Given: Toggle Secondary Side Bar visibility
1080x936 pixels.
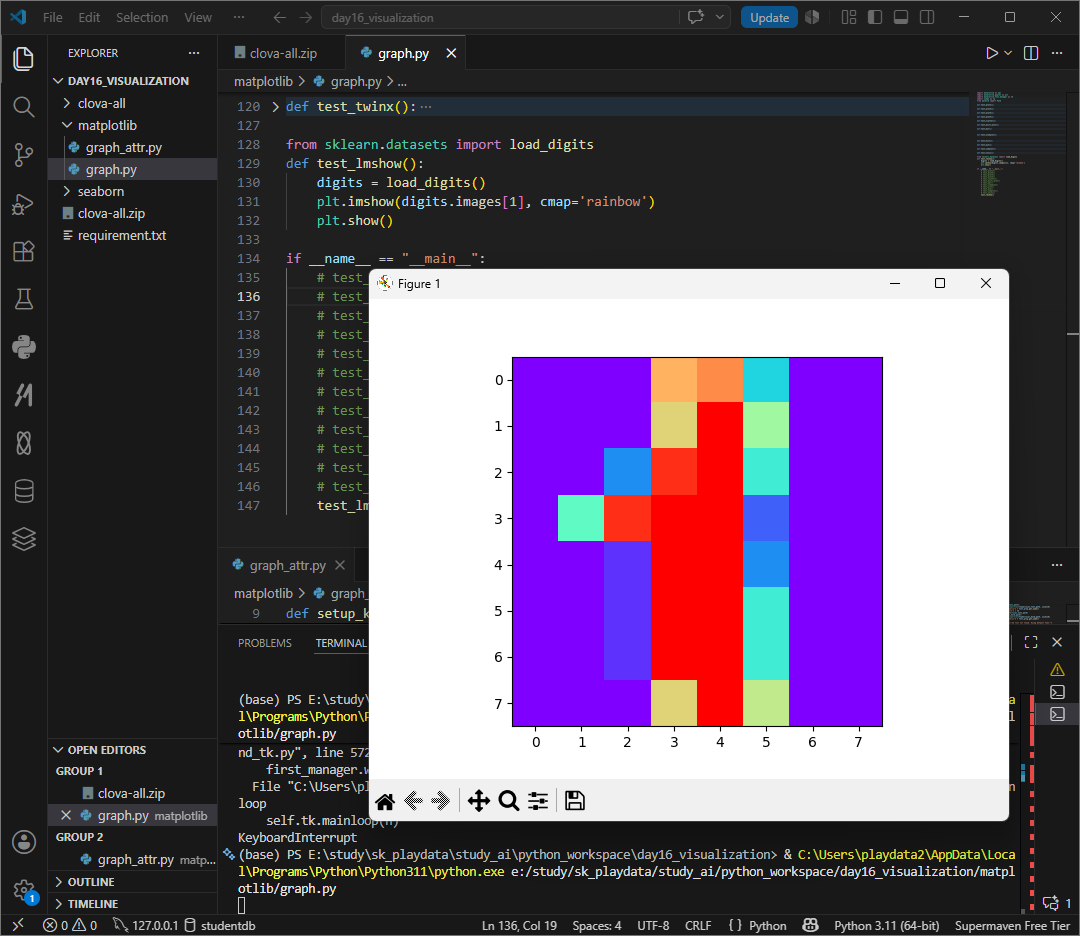Looking at the screenshot, I should point(927,17).
